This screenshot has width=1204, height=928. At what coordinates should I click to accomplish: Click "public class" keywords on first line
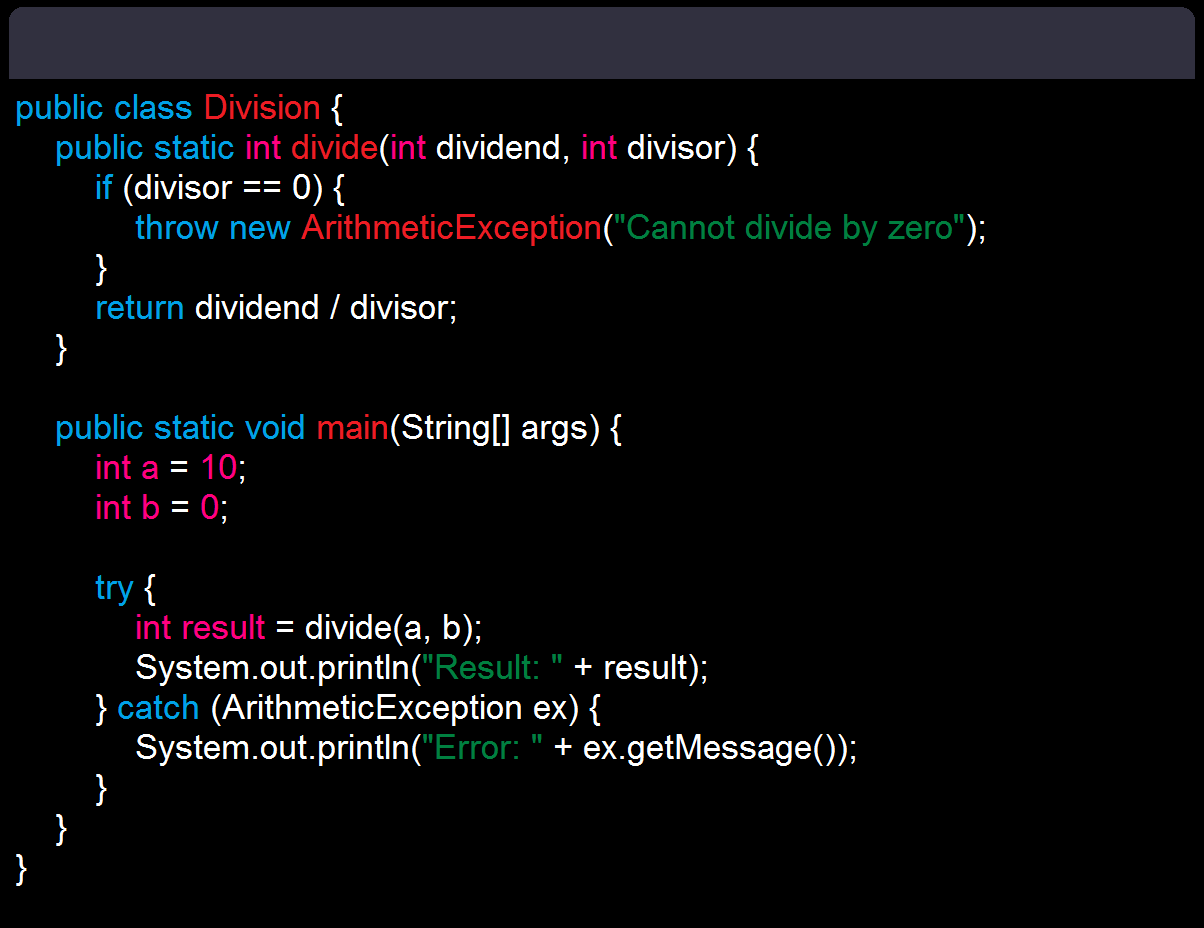(x=104, y=108)
